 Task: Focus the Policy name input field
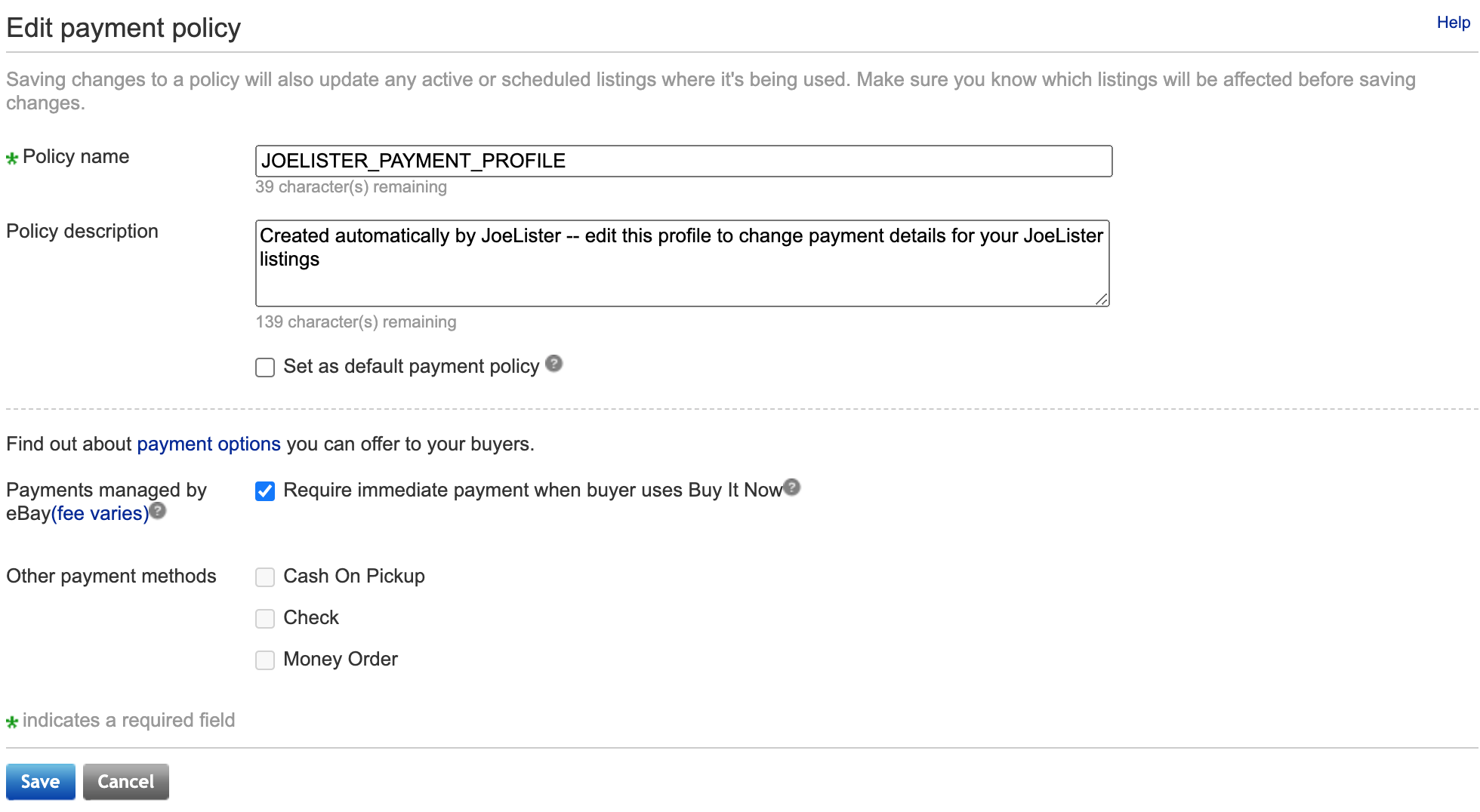click(683, 161)
